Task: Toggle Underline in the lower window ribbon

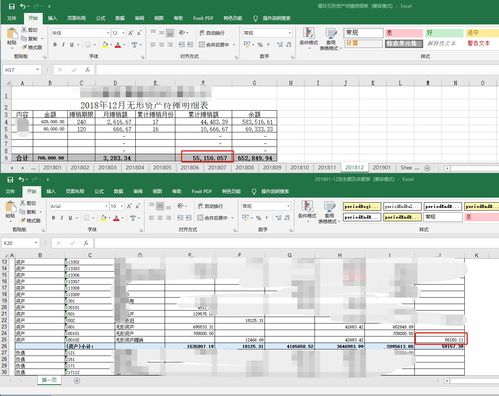Action: point(70,218)
